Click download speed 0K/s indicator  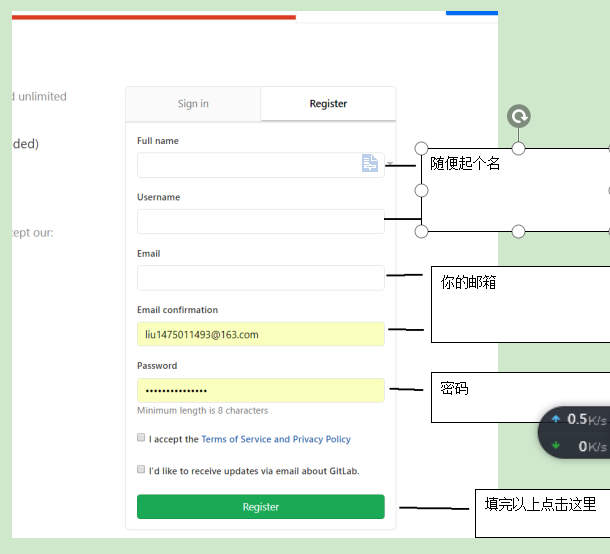tap(580, 446)
